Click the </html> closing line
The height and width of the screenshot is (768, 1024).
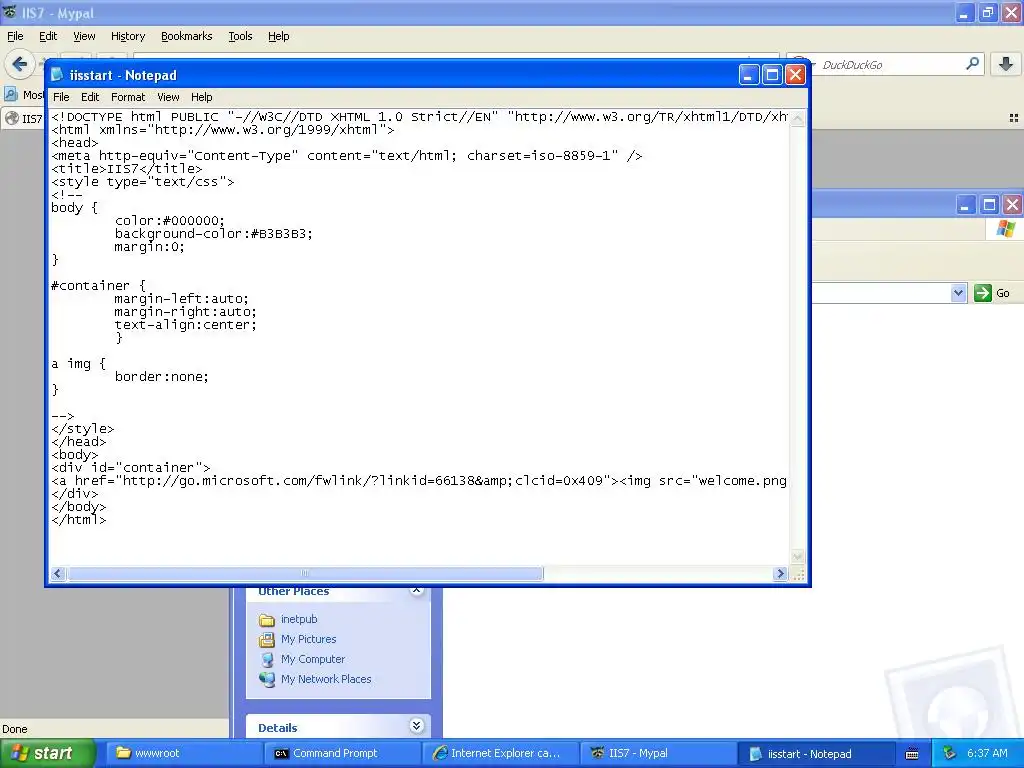[78, 519]
